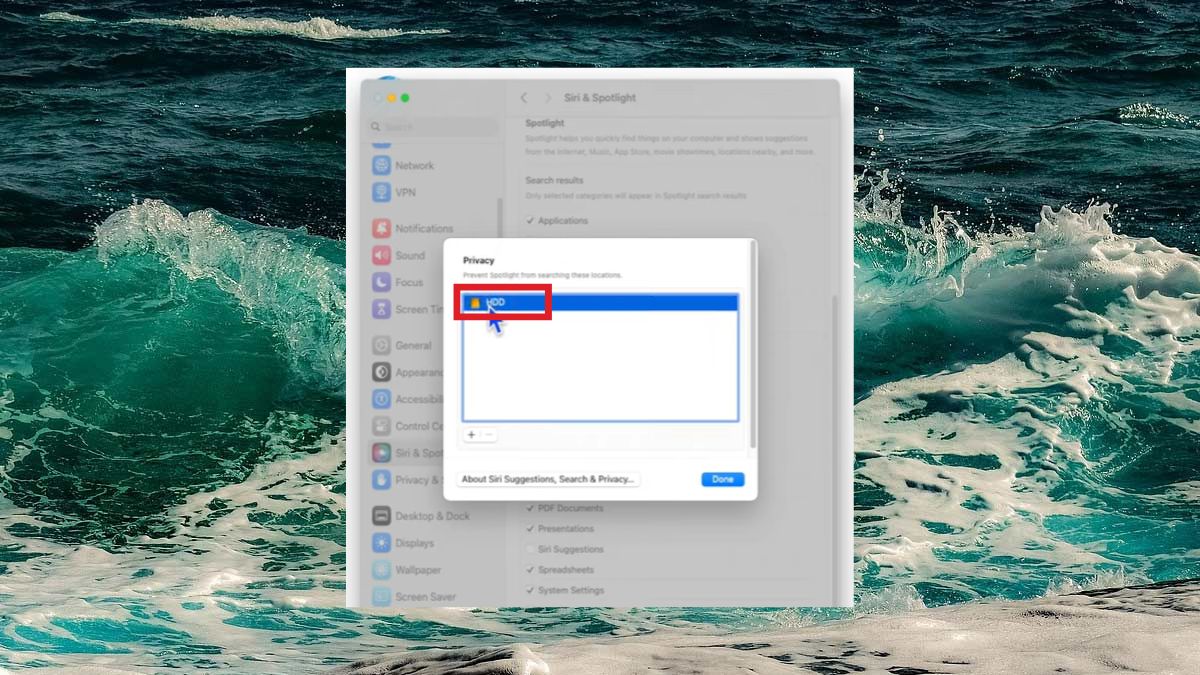Toggle the PDF Documents checkbox
This screenshot has width=1200, height=675.
530,508
